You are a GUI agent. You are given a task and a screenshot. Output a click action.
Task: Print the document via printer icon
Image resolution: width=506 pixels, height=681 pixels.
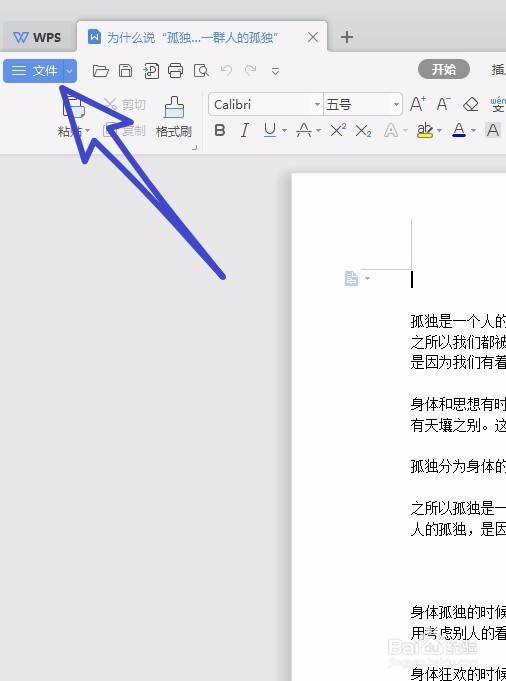[175, 70]
